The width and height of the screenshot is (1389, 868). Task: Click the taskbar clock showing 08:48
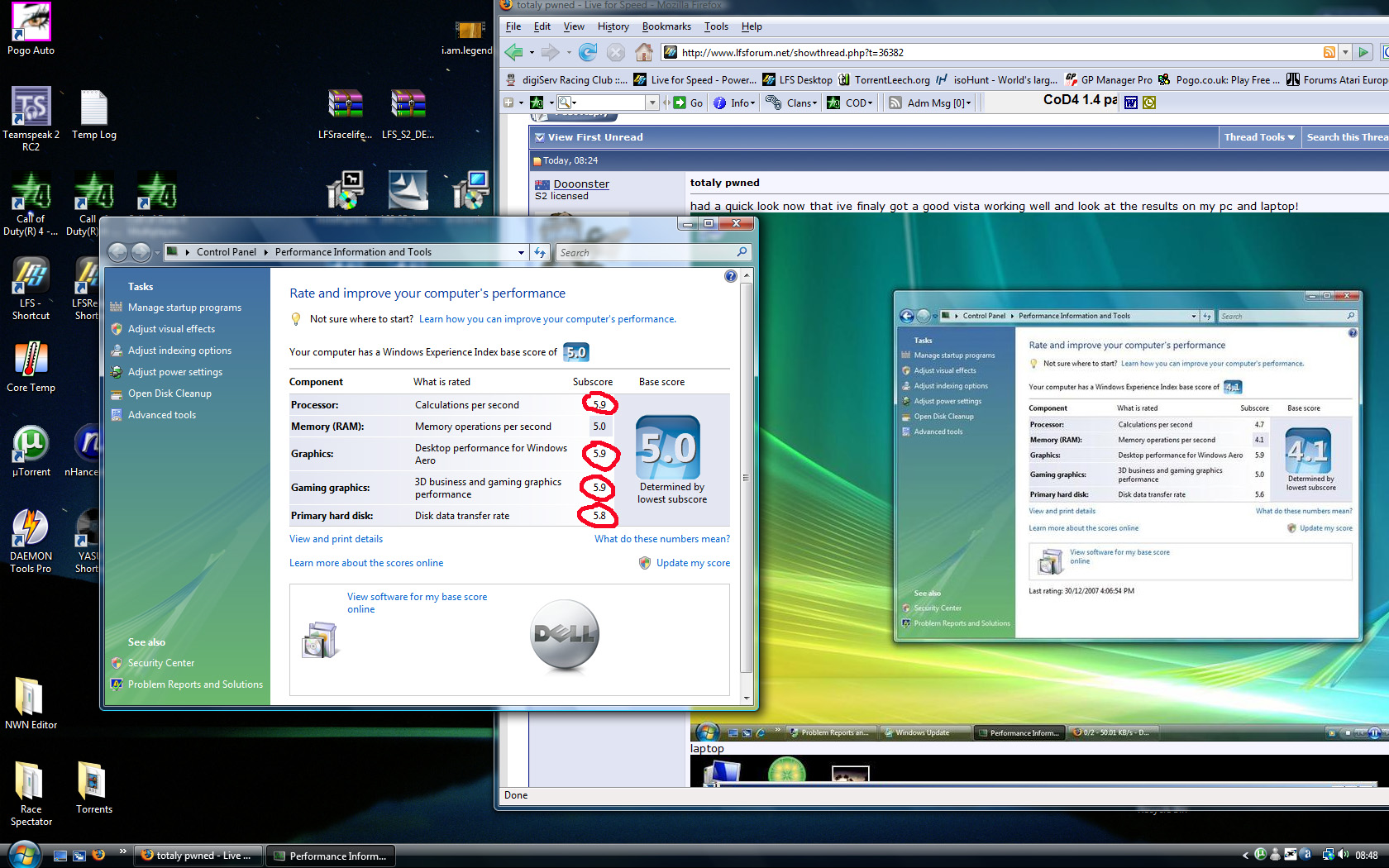point(1366,856)
